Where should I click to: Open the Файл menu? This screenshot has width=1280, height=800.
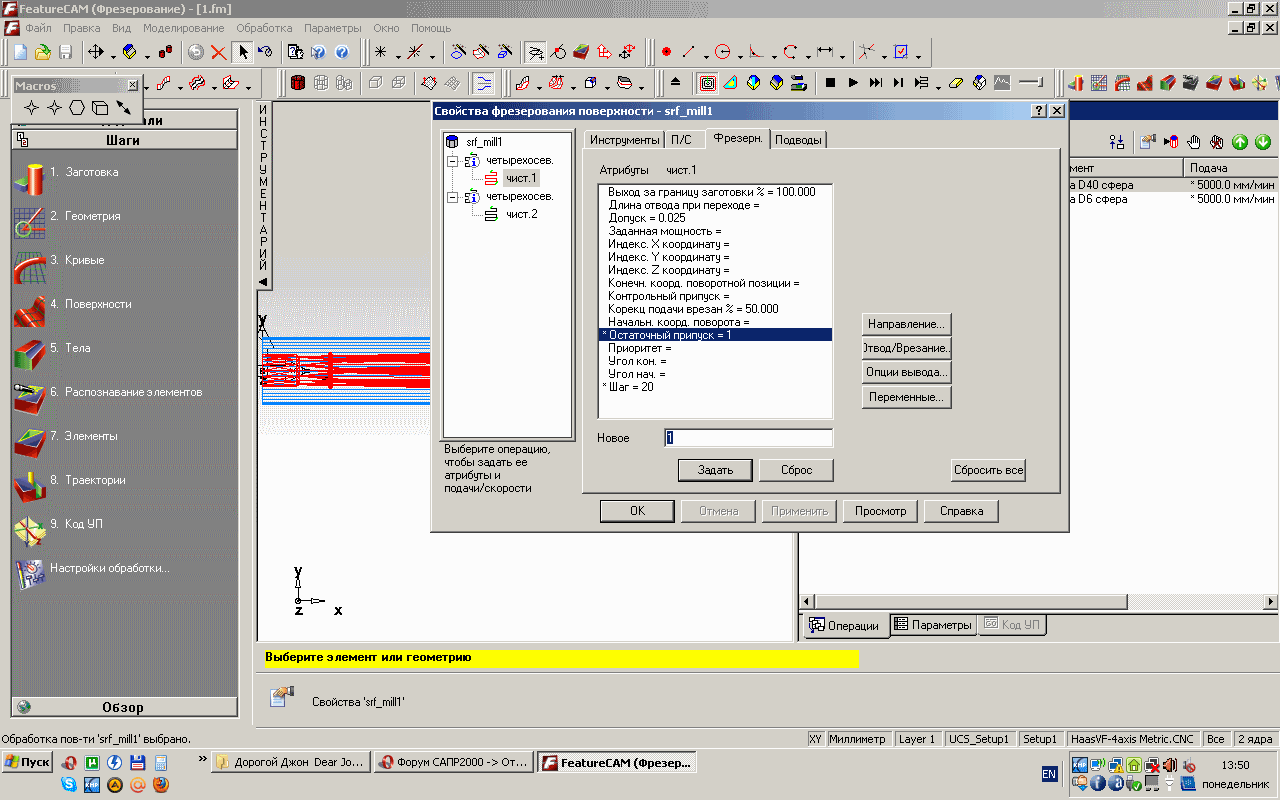click(x=38, y=28)
